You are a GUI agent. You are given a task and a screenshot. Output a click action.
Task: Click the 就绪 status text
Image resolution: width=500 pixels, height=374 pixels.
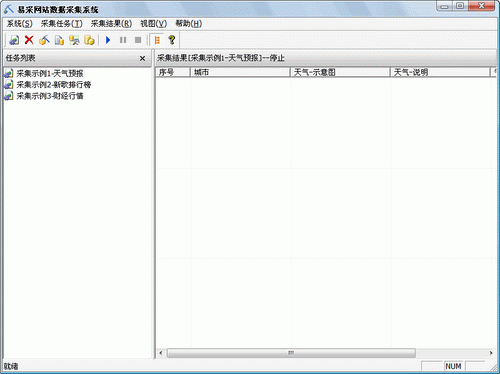(x=11, y=366)
